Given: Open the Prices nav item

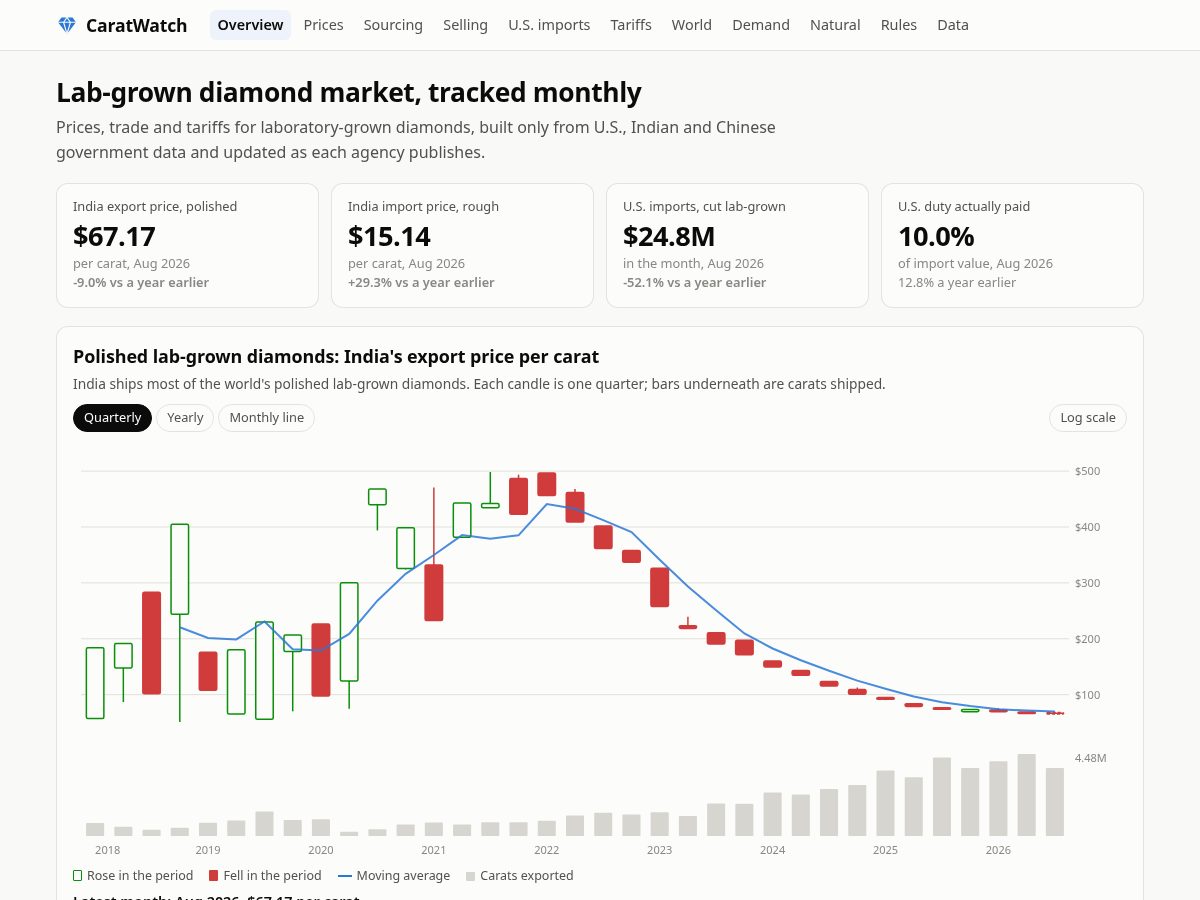Looking at the screenshot, I should click(323, 25).
